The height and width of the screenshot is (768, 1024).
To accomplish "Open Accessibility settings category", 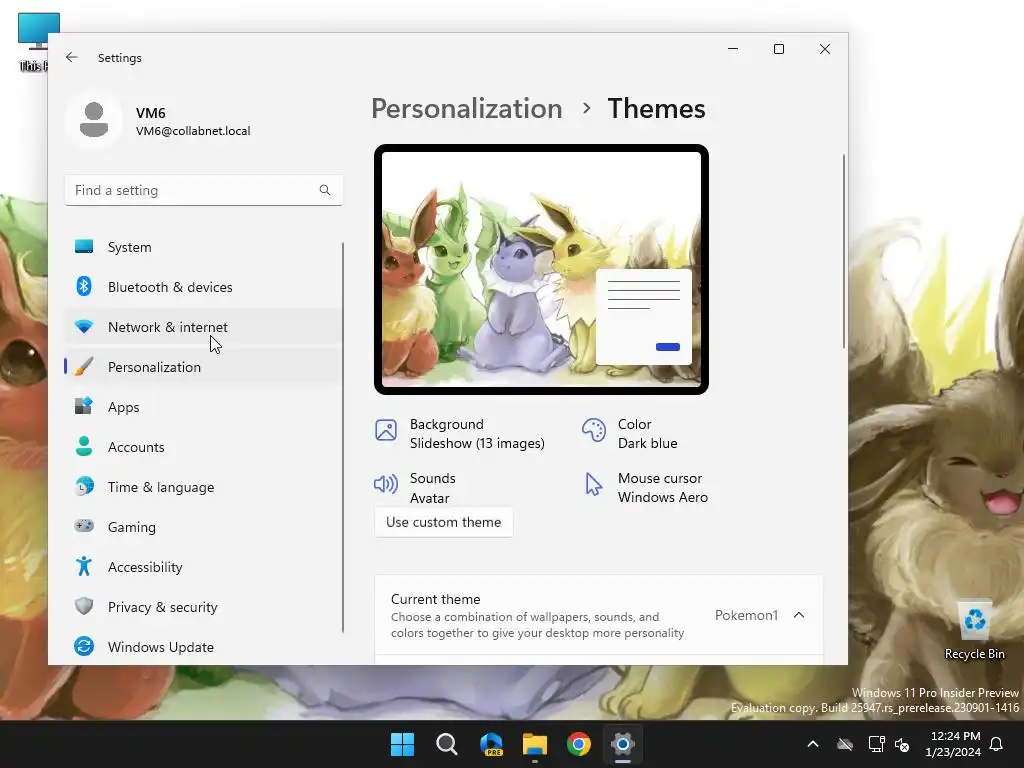I will pos(203,567).
